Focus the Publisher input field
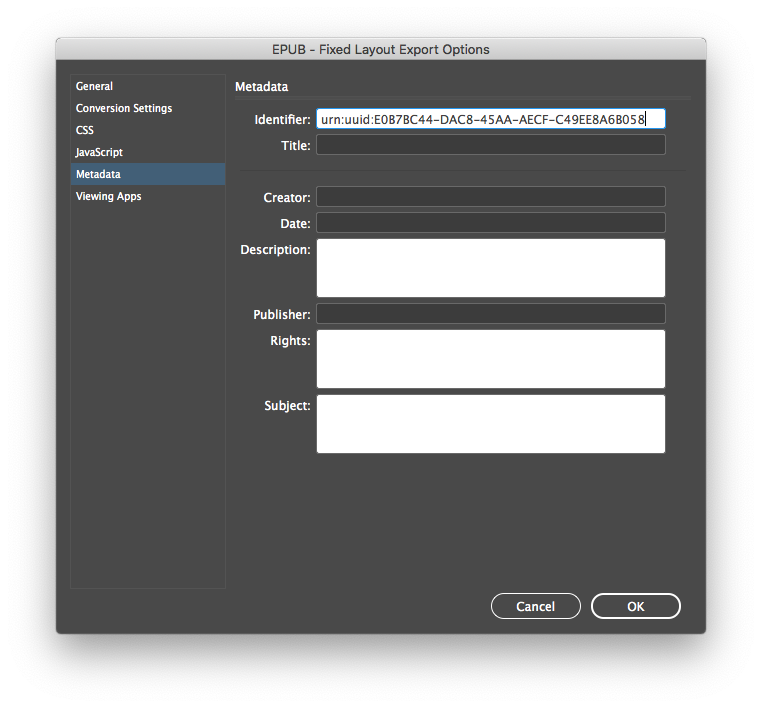Viewport: 762px width, 708px height. click(x=490, y=314)
